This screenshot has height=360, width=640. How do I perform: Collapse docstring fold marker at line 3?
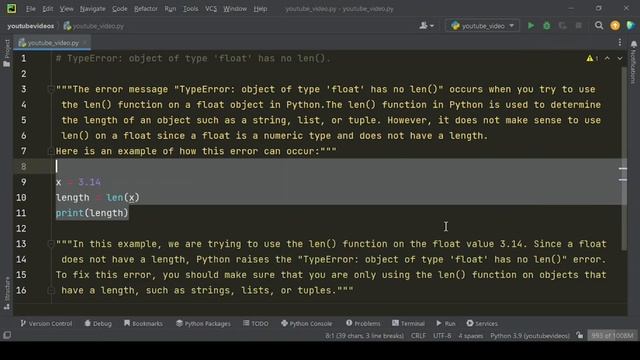51,89
